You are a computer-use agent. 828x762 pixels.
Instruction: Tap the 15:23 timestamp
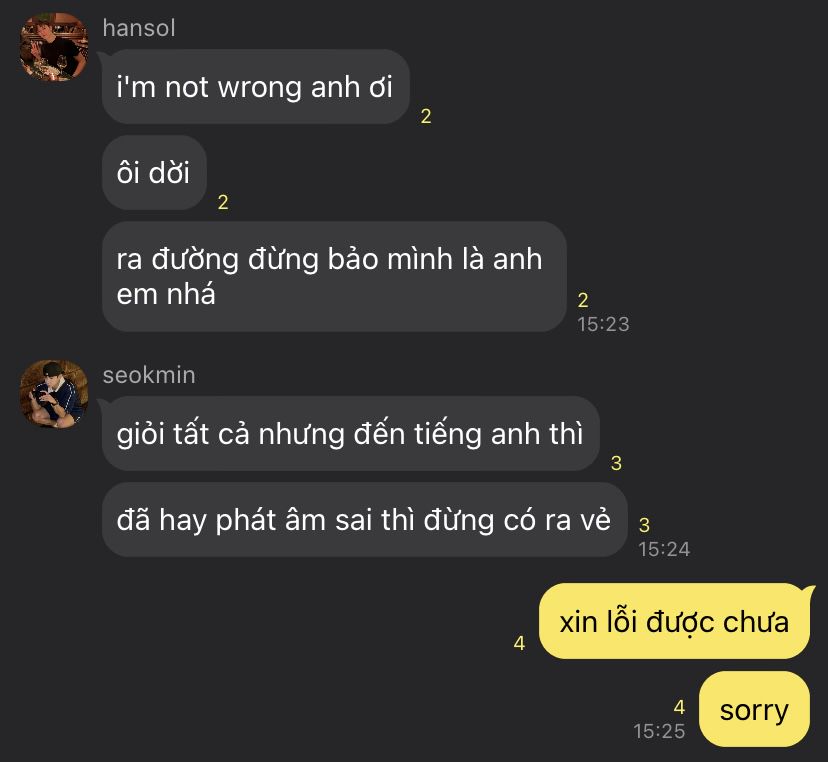(x=603, y=324)
